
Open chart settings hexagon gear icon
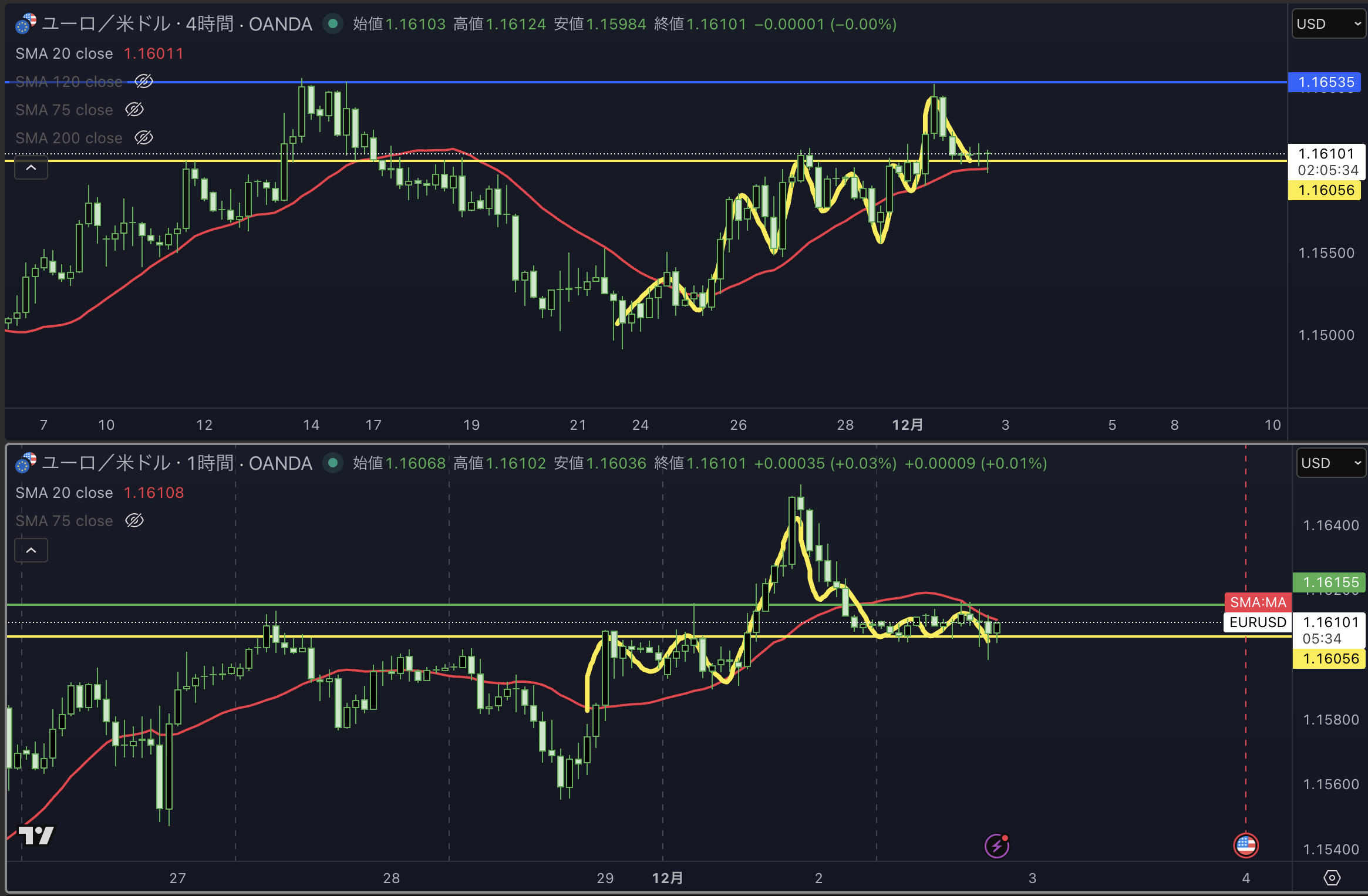point(1332,878)
